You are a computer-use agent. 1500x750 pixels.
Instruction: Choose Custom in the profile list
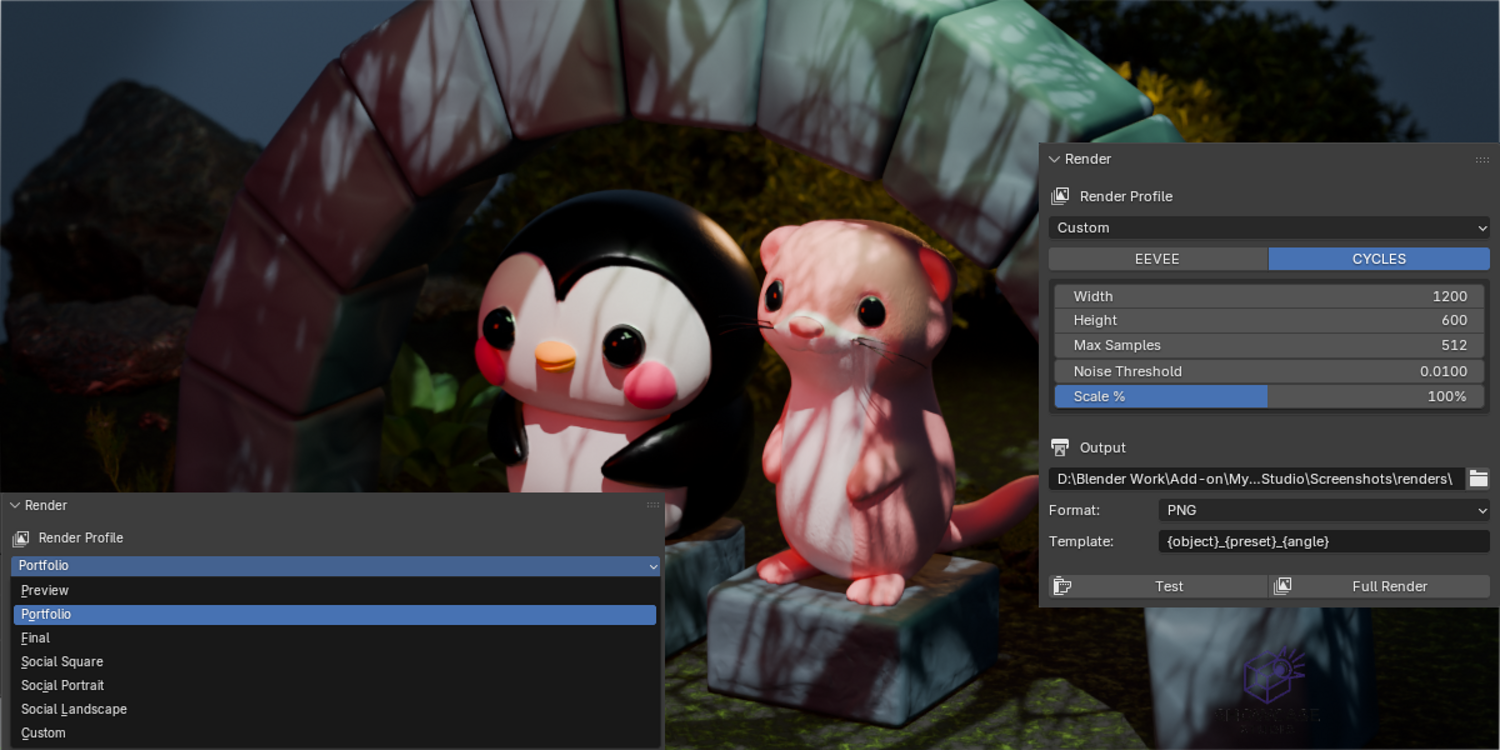[335, 733]
